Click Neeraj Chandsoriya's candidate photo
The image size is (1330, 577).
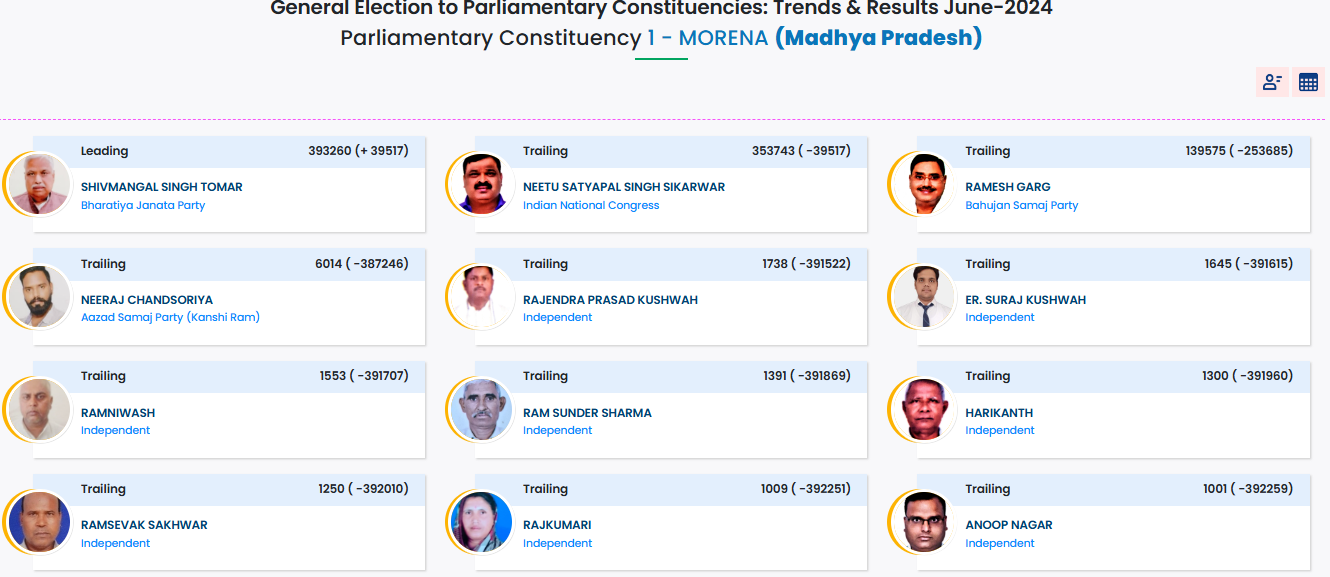tap(40, 297)
